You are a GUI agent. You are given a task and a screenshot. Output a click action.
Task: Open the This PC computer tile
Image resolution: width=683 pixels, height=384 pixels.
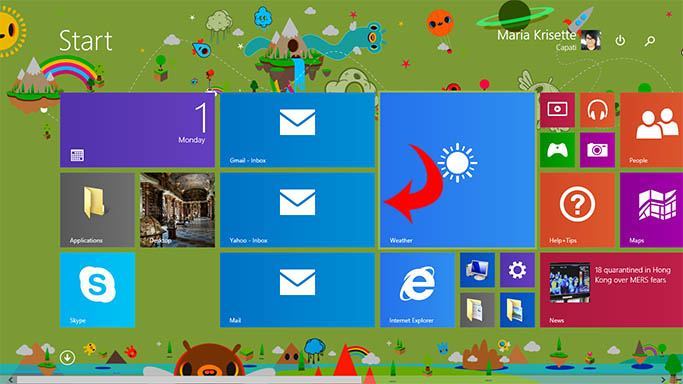click(477, 270)
